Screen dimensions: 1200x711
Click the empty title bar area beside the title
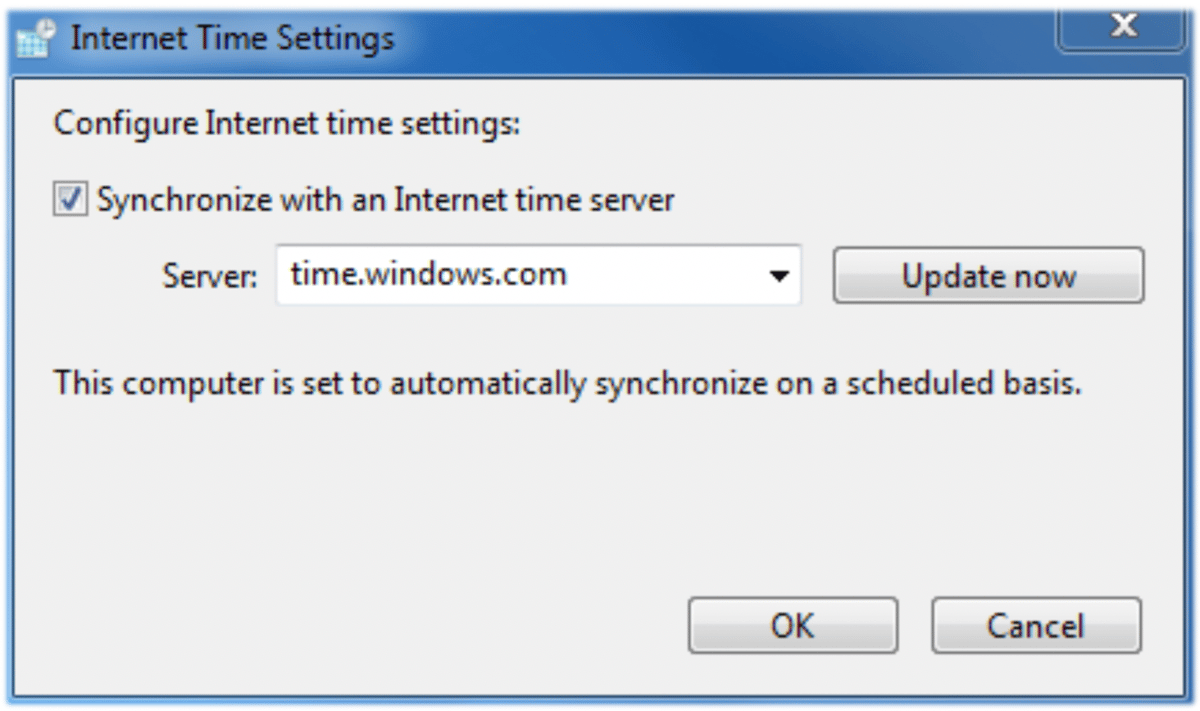(x=720, y=39)
